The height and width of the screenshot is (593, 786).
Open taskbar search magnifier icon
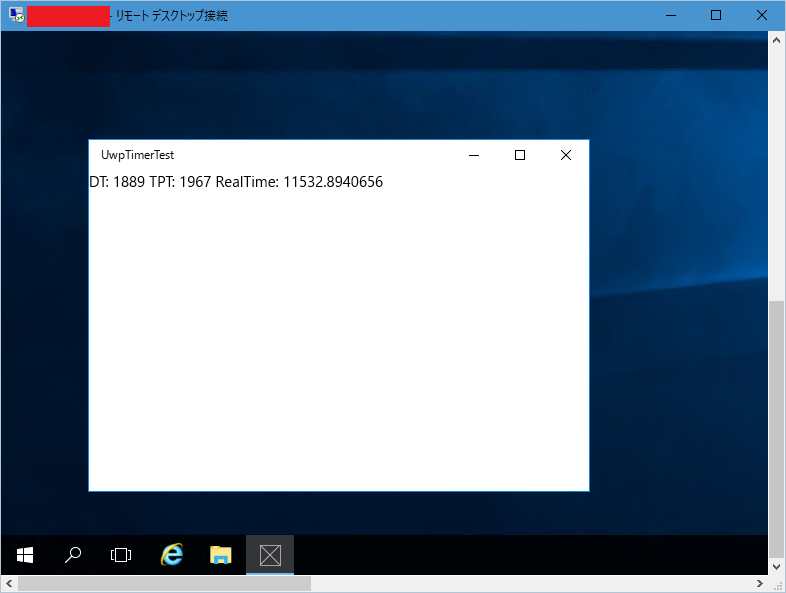click(73, 555)
